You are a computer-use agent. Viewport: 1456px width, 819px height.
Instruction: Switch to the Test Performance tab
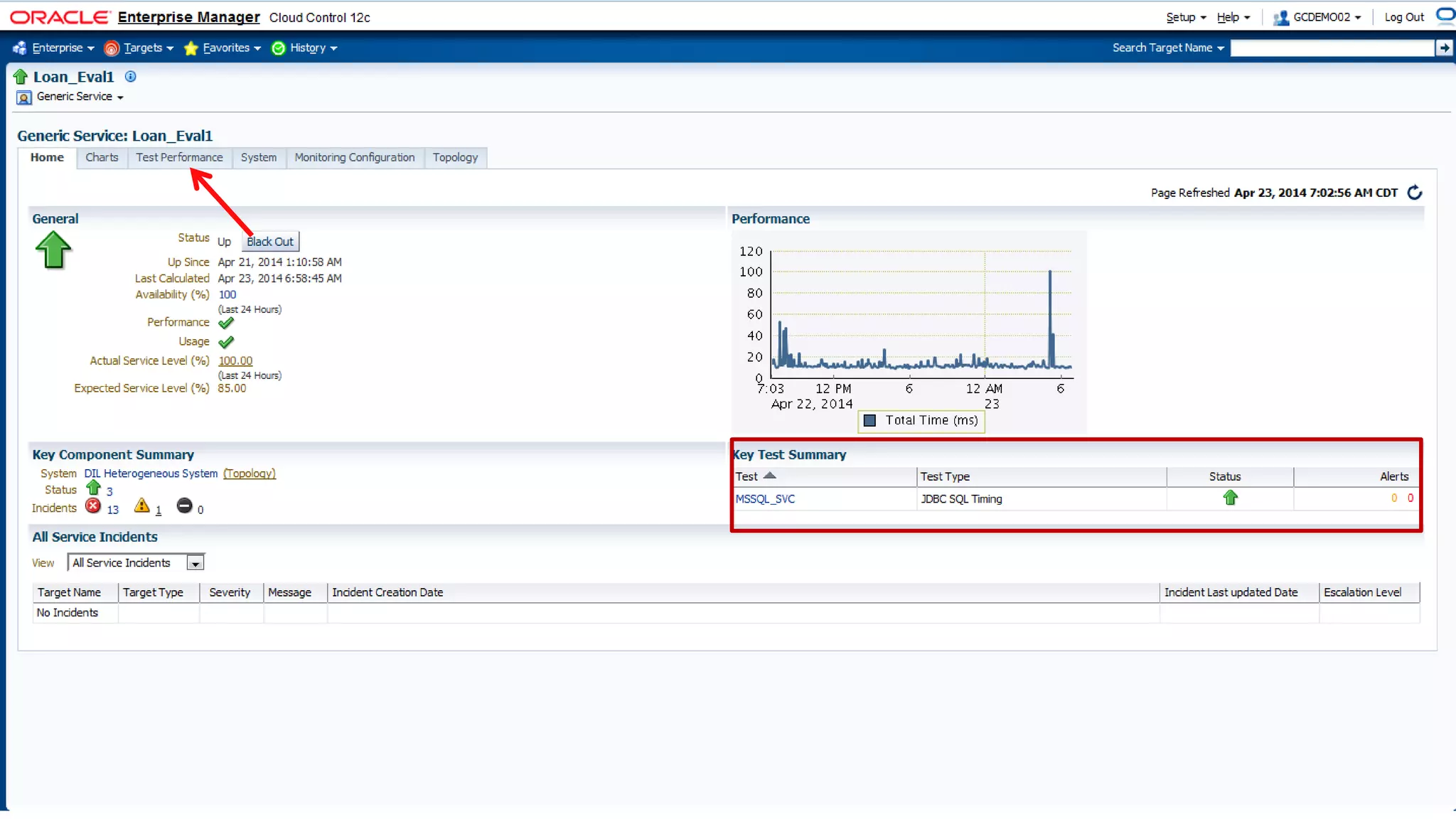(179, 158)
